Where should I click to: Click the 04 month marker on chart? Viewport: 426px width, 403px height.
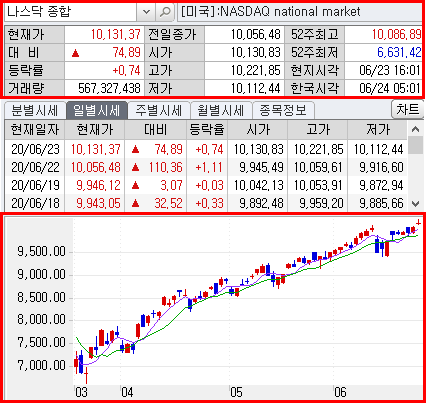pyautogui.click(x=127, y=392)
